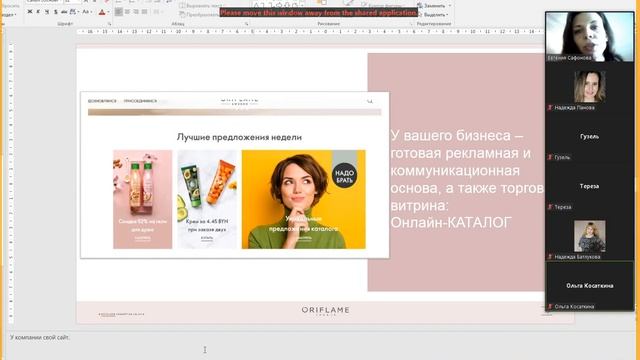Click the notes text 'У компании свой сайт.'
This screenshot has width=640, height=360.
click(x=40, y=338)
